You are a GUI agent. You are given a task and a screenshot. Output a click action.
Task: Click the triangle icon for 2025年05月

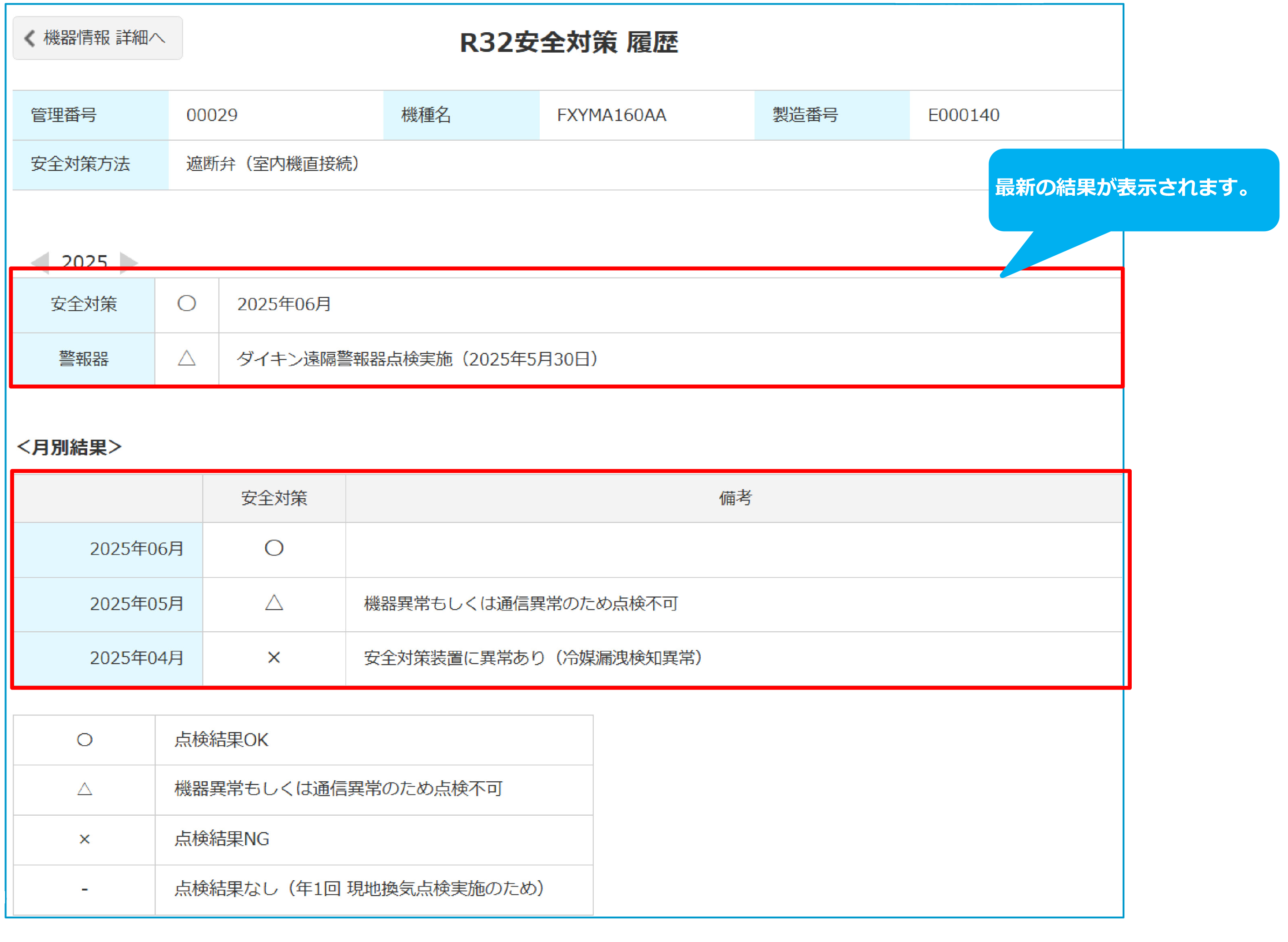(x=274, y=603)
